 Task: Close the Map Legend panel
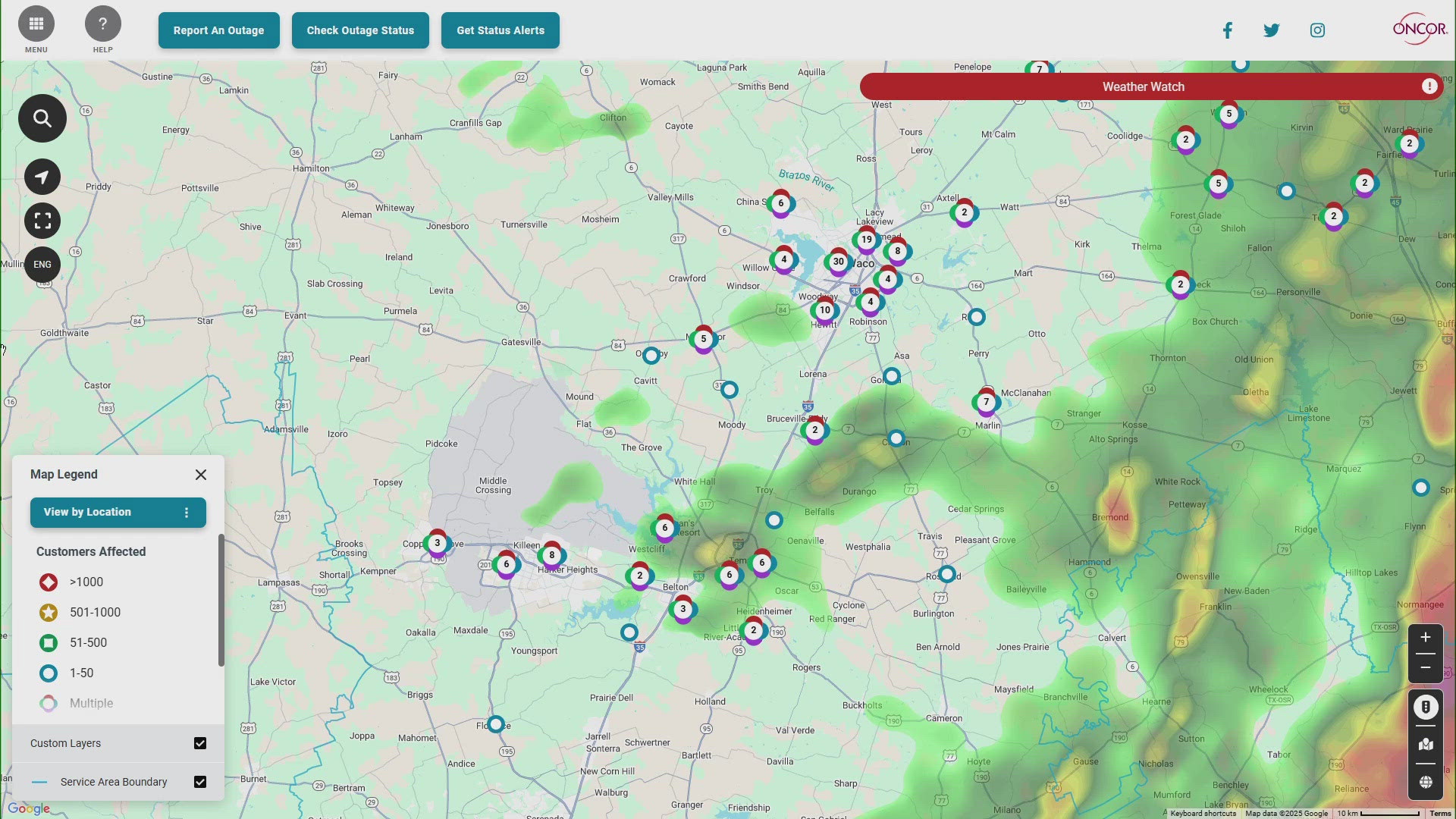pyautogui.click(x=201, y=475)
